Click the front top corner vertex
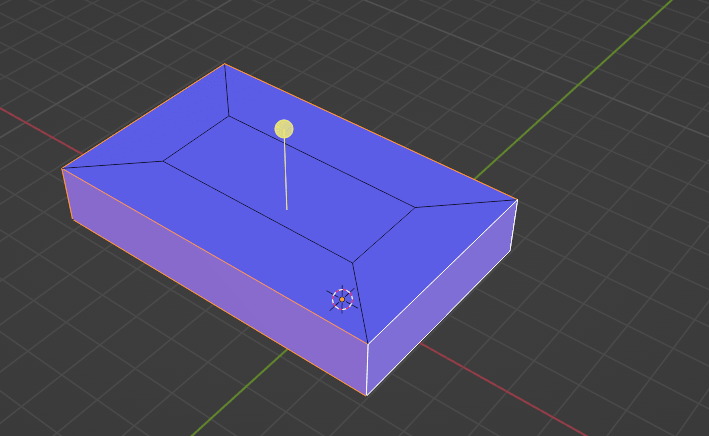Image resolution: width=709 pixels, height=436 pixels. (x=367, y=344)
